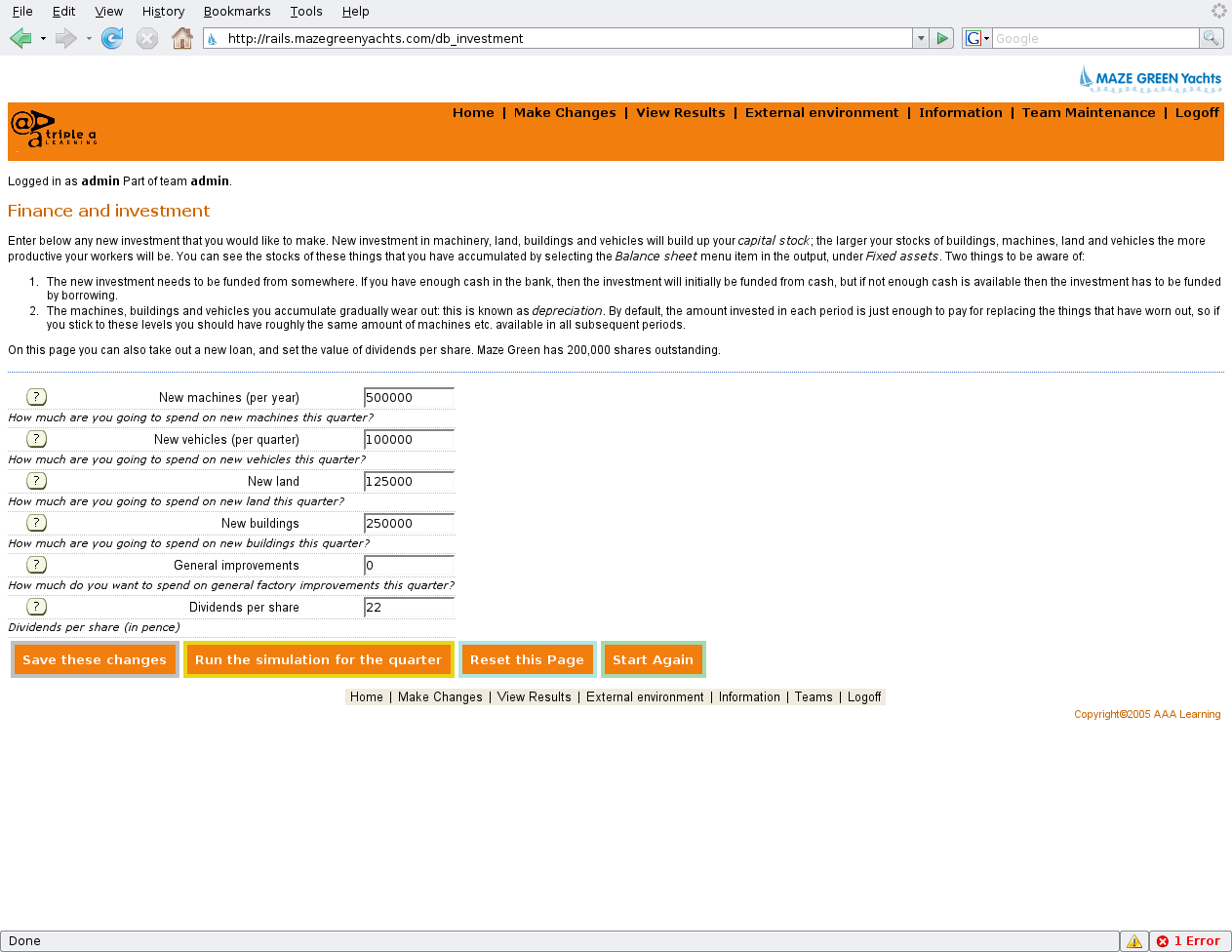Click the Home icon in browser toolbar
Image resolution: width=1232 pixels, height=952 pixels.
(x=181, y=38)
